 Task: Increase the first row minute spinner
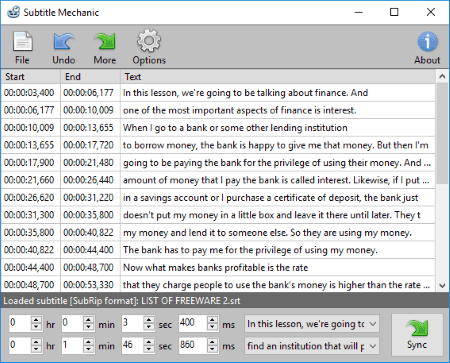coord(88,320)
